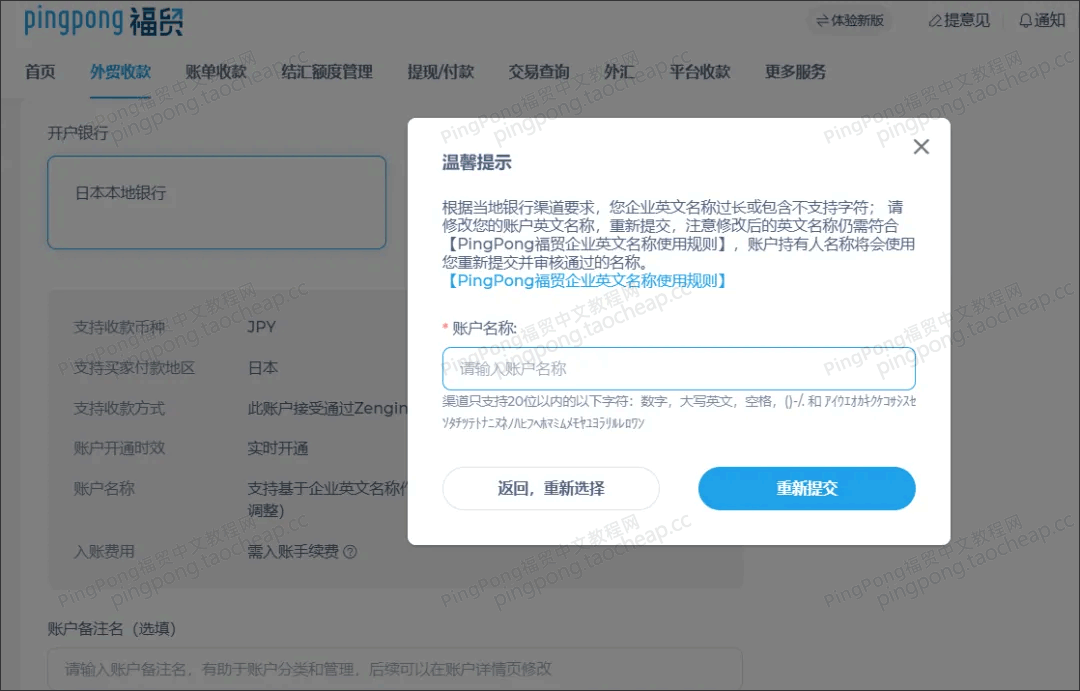Switch to 结汇额度管理 tab
This screenshot has height=691, width=1080.
coord(327,72)
